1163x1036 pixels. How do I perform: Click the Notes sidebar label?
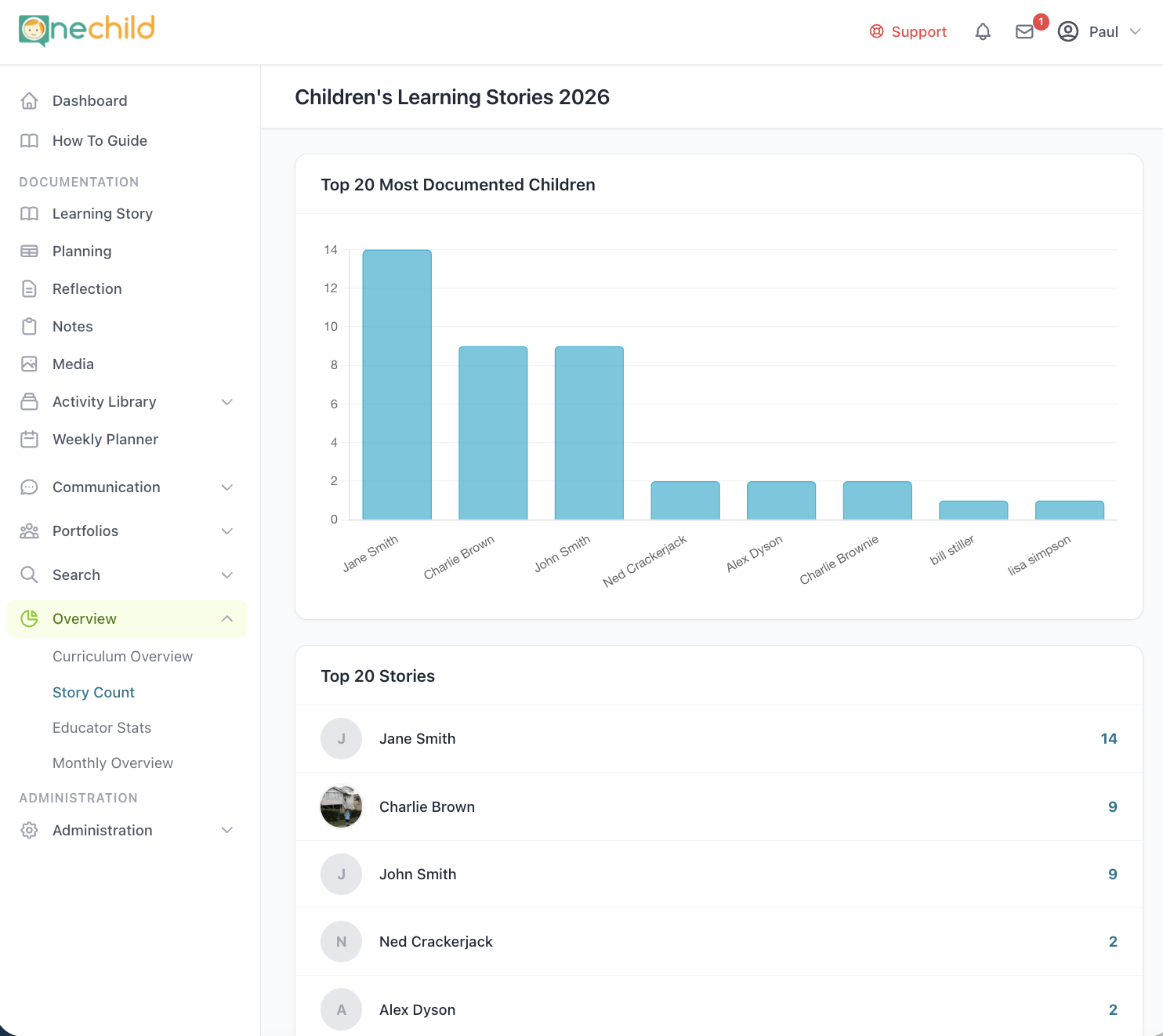pyautogui.click(x=73, y=327)
